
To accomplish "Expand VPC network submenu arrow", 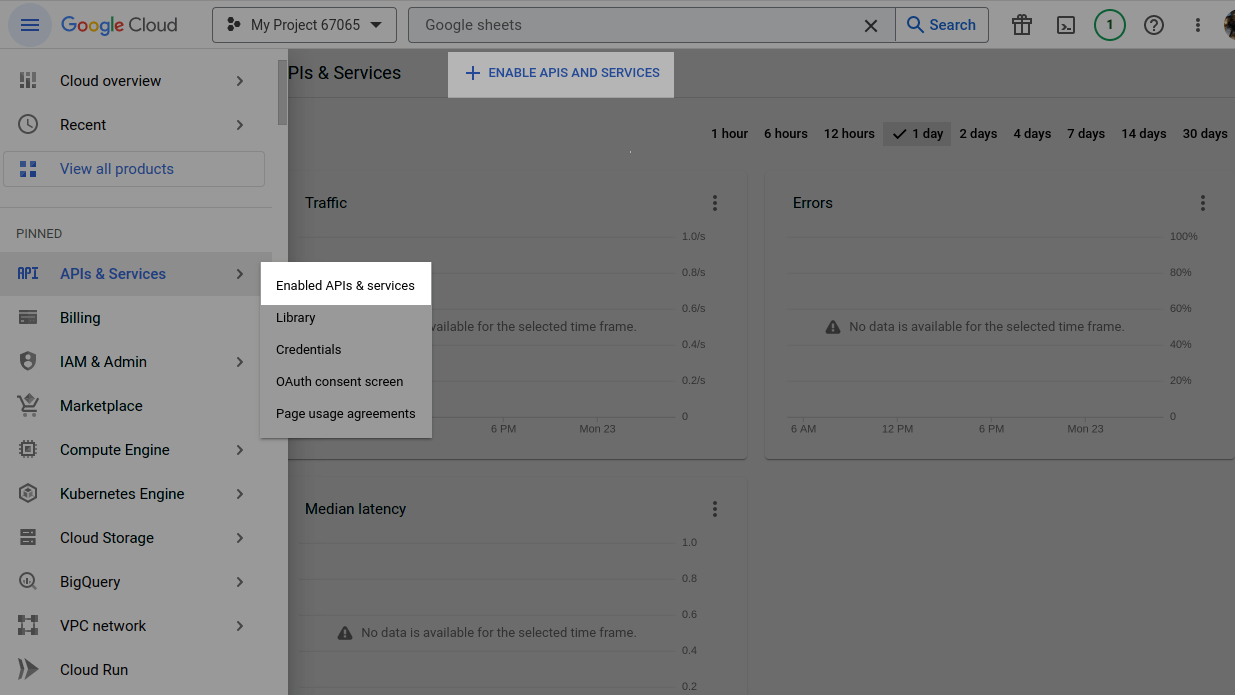I will [x=240, y=626].
